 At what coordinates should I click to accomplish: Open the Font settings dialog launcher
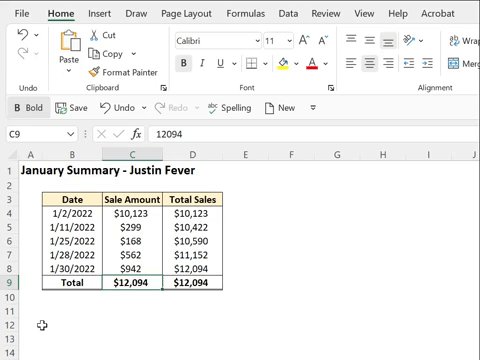(x=331, y=88)
